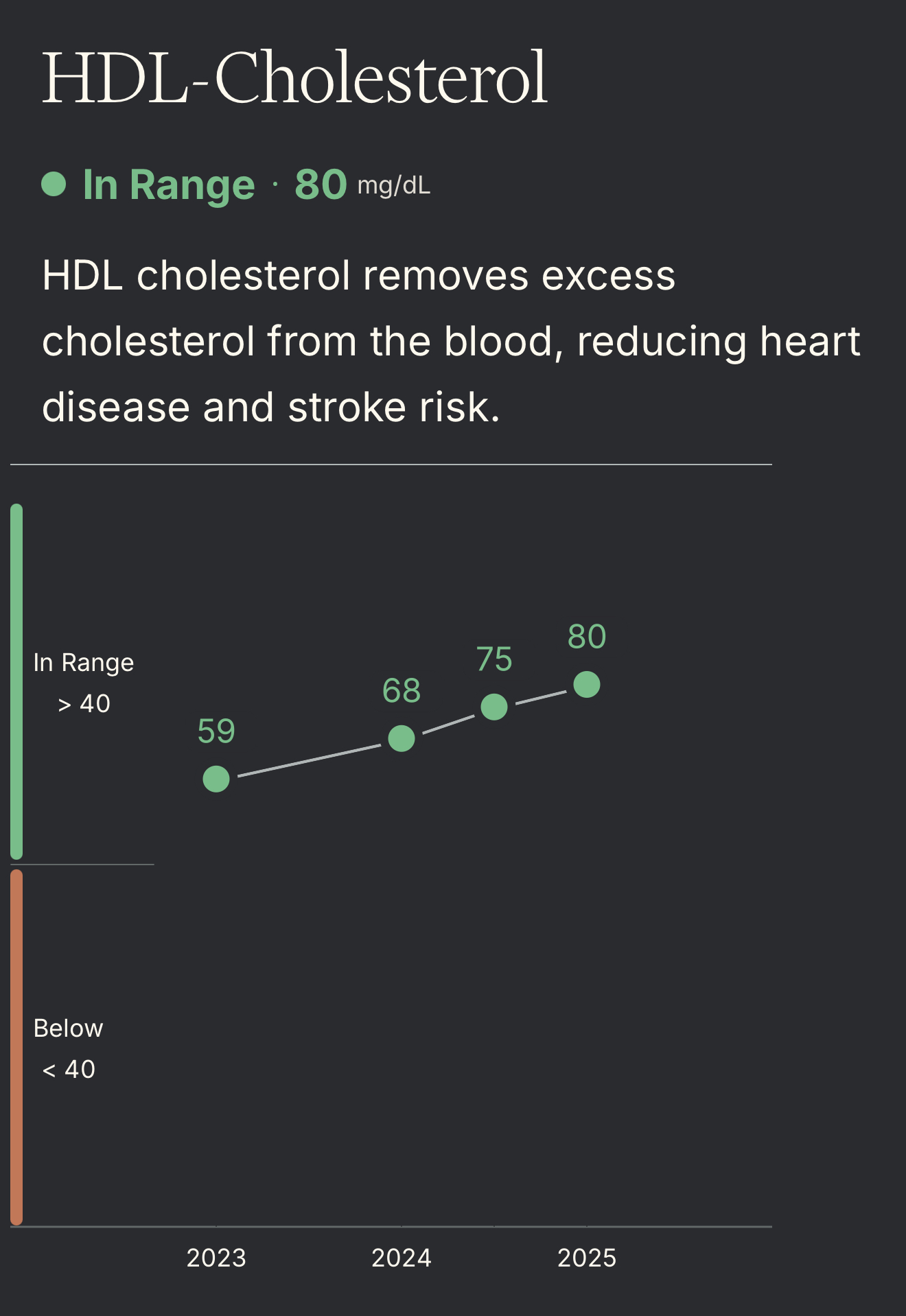Click the line segment between 59 and 68
Screen dimensions: 906x1316
click(309, 760)
